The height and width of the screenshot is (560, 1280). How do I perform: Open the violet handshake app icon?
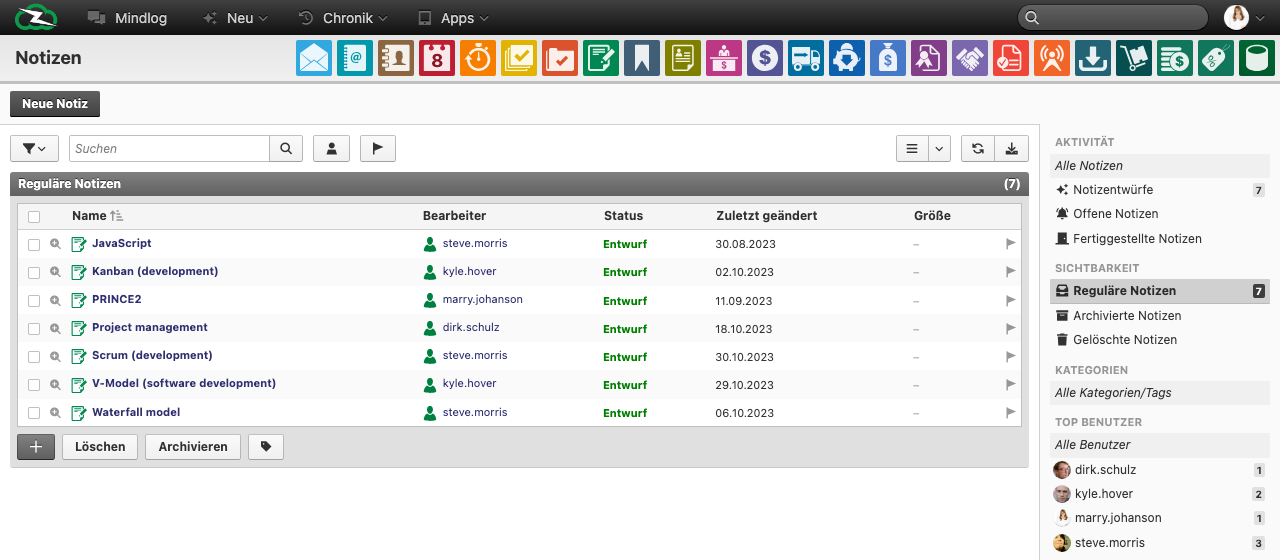click(970, 58)
